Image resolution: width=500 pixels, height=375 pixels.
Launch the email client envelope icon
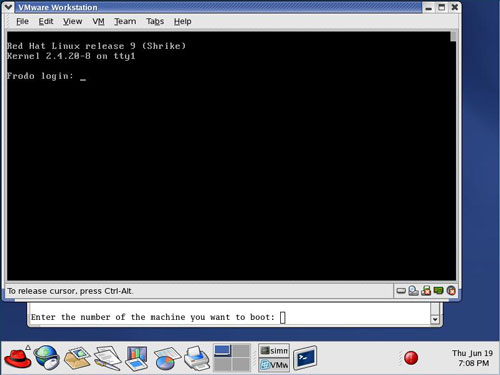tap(77, 358)
